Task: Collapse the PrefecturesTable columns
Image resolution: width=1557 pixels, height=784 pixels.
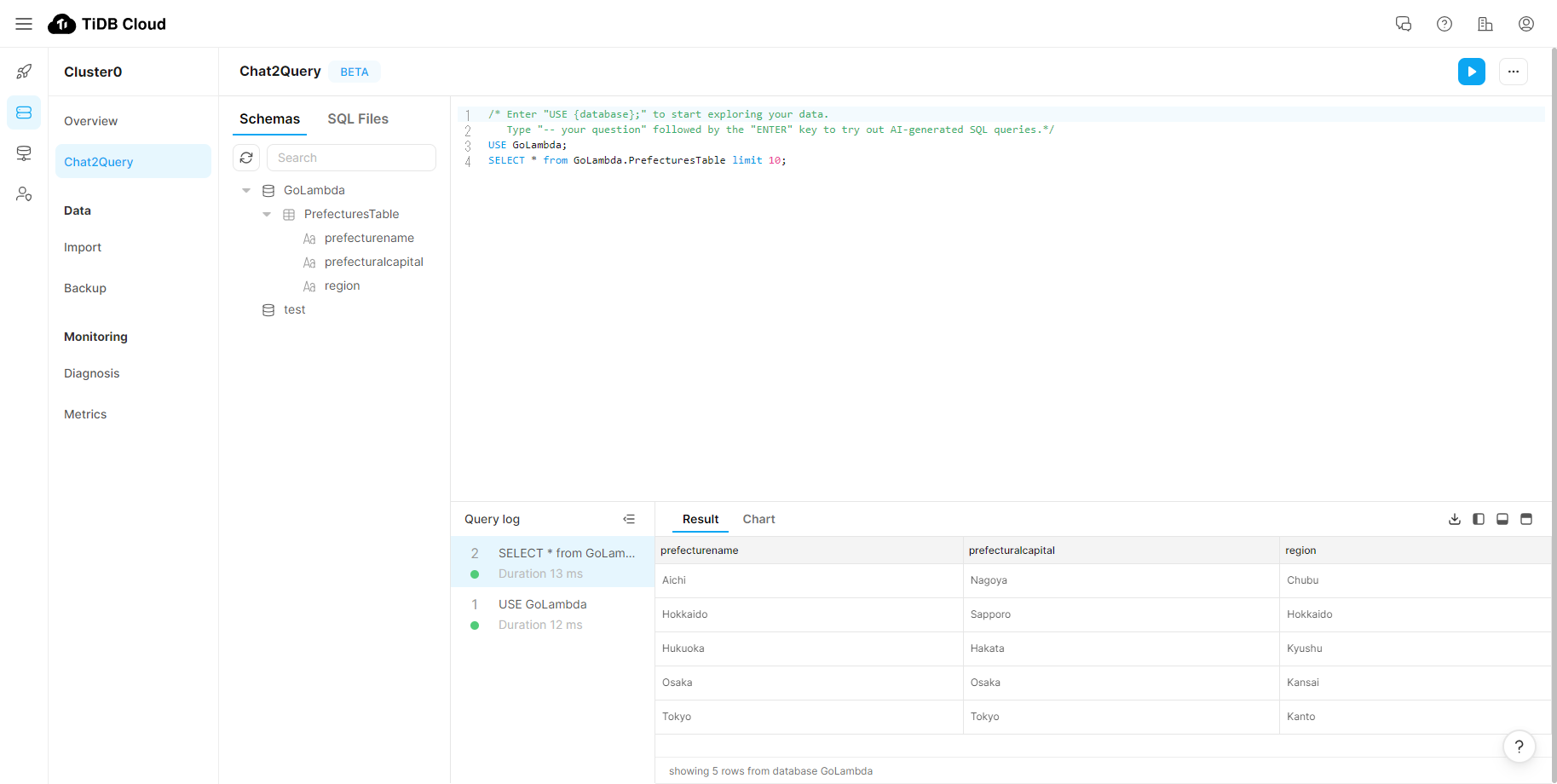Action: (267, 214)
